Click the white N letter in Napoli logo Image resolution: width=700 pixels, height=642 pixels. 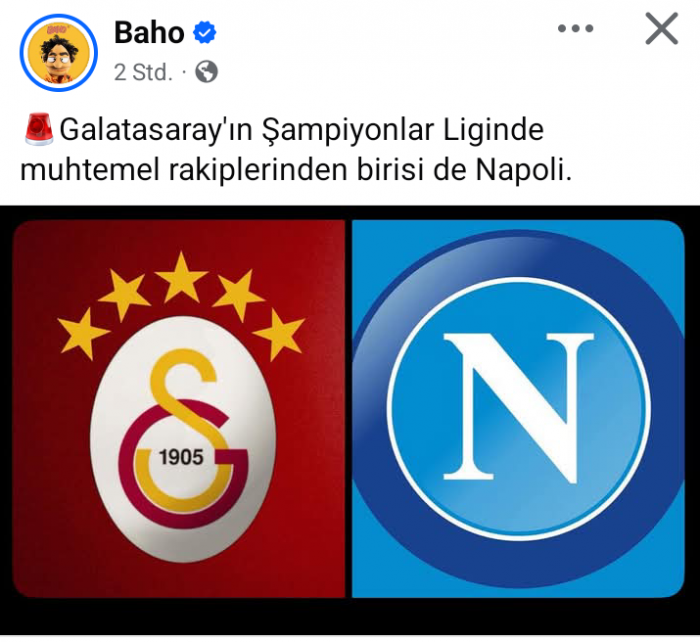[518, 408]
